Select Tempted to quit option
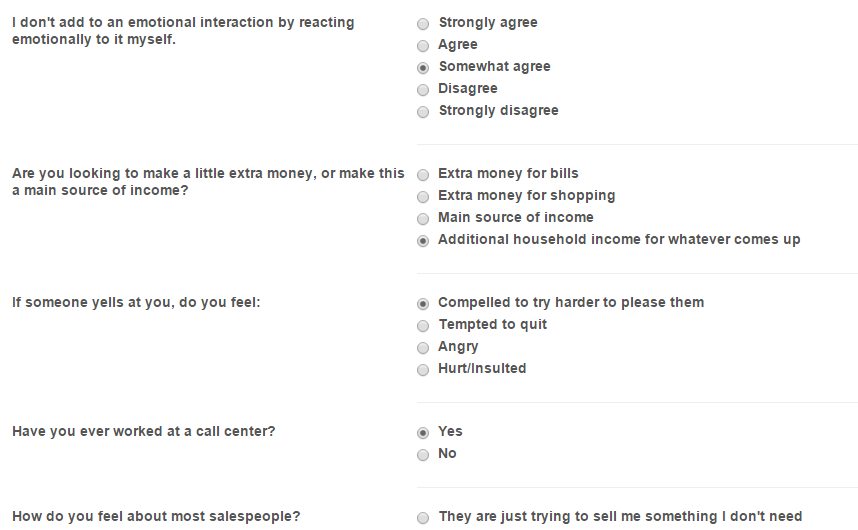Viewport: 858px width, 530px height. (x=423, y=325)
